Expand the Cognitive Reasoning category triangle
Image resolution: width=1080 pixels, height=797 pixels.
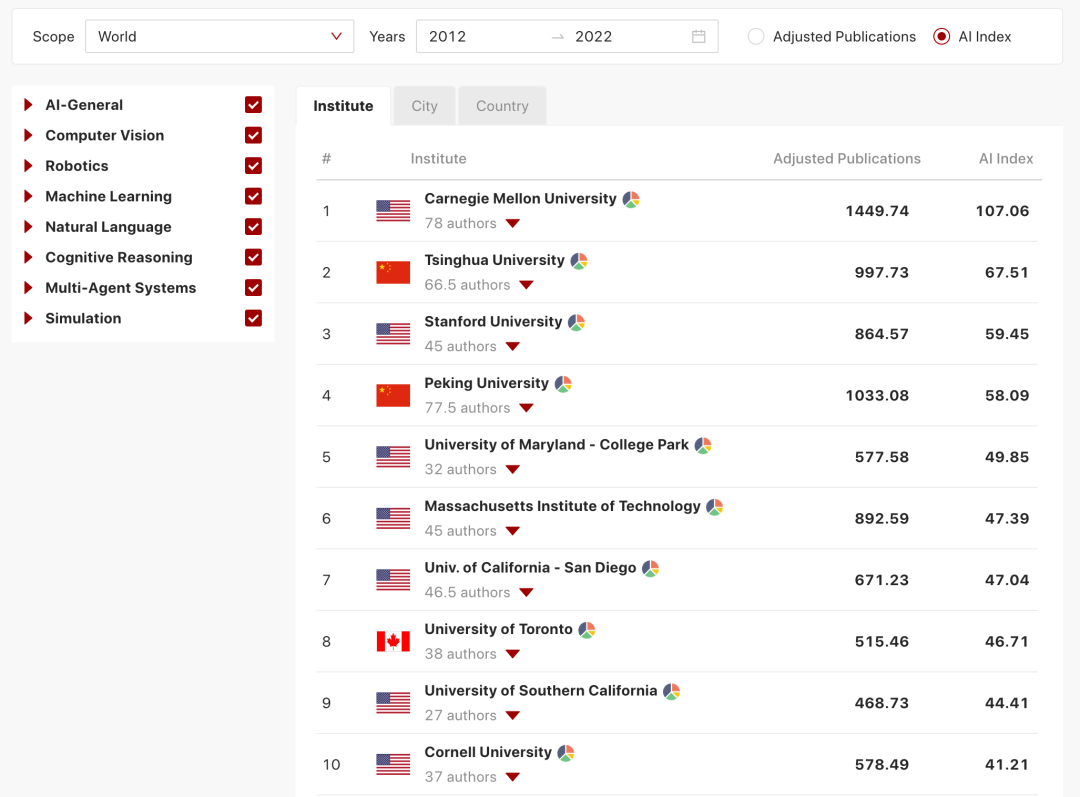coord(28,257)
